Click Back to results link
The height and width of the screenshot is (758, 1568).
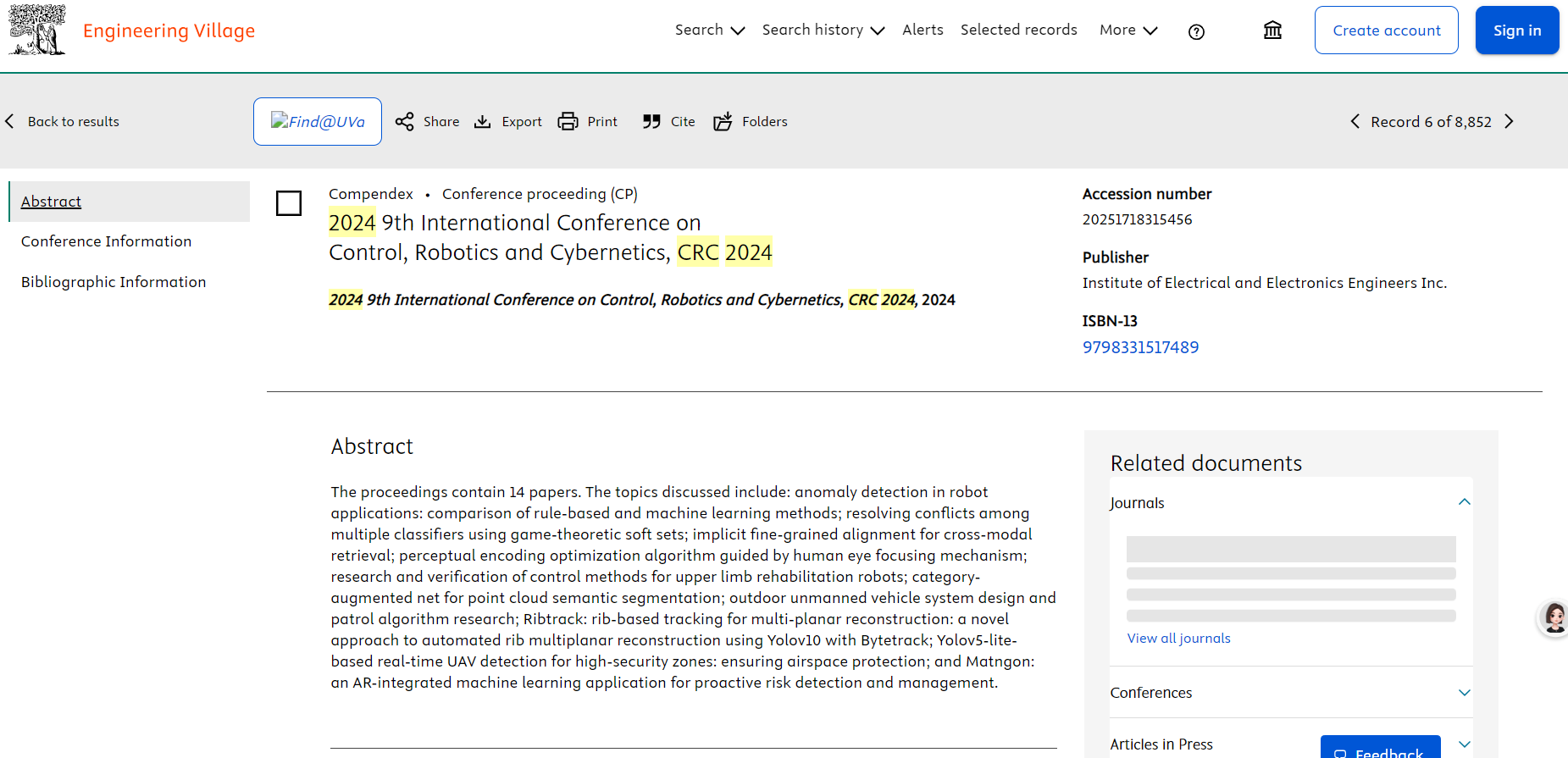(x=74, y=121)
